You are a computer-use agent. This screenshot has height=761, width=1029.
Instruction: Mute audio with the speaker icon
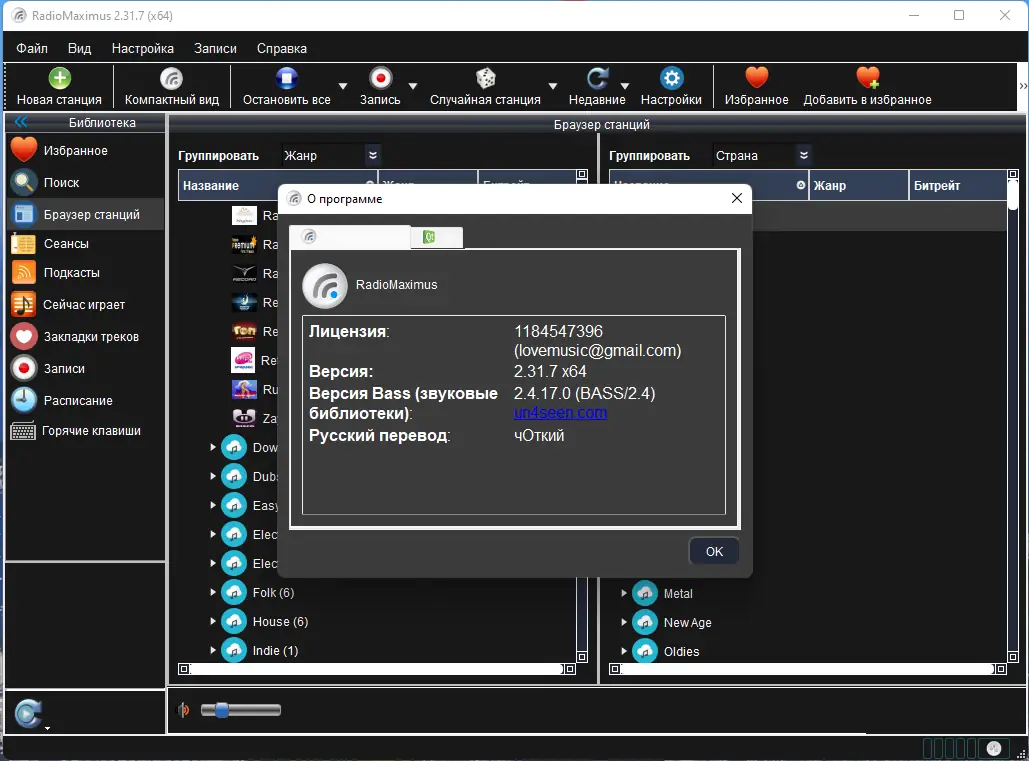(182, 710)
